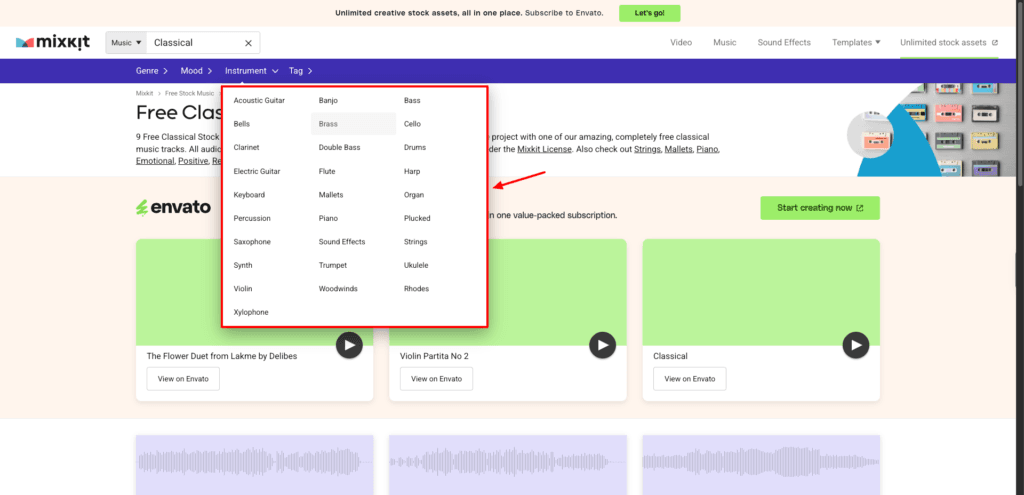The width and height of the screenshot is (1024, 495).
Task: Select Banjo from instrument list
Action: 328,101
